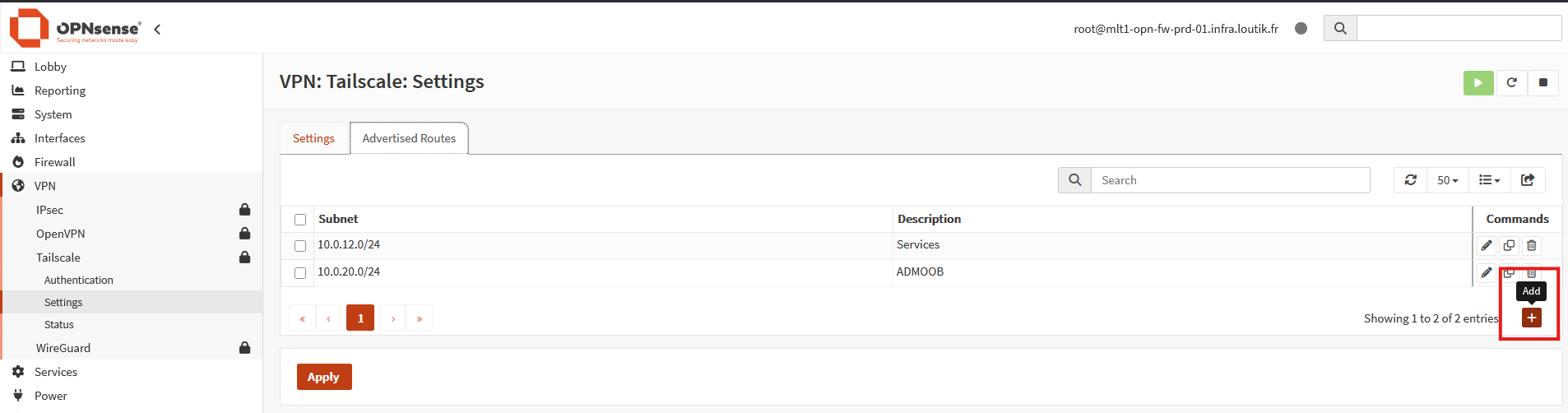Edit the 10.0.12.0/24 route pencil icon
The width and height of the screenshot is (1568, 413).
(1487, 245)
